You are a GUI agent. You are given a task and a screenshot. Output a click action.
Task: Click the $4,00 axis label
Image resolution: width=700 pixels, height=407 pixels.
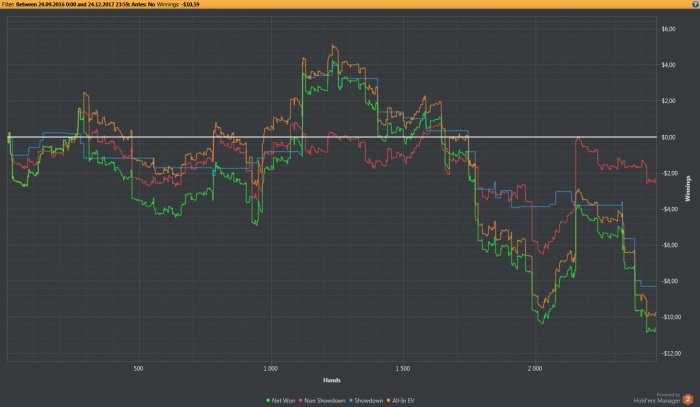click(668, 65)
